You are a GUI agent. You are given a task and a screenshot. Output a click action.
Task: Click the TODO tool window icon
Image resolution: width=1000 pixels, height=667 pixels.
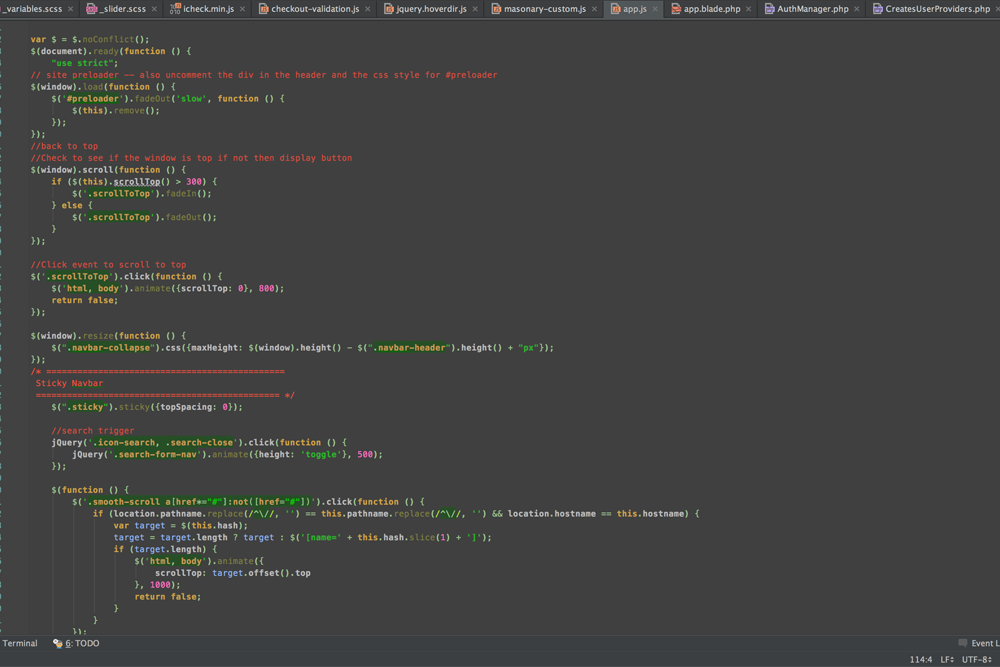[58, 644]
